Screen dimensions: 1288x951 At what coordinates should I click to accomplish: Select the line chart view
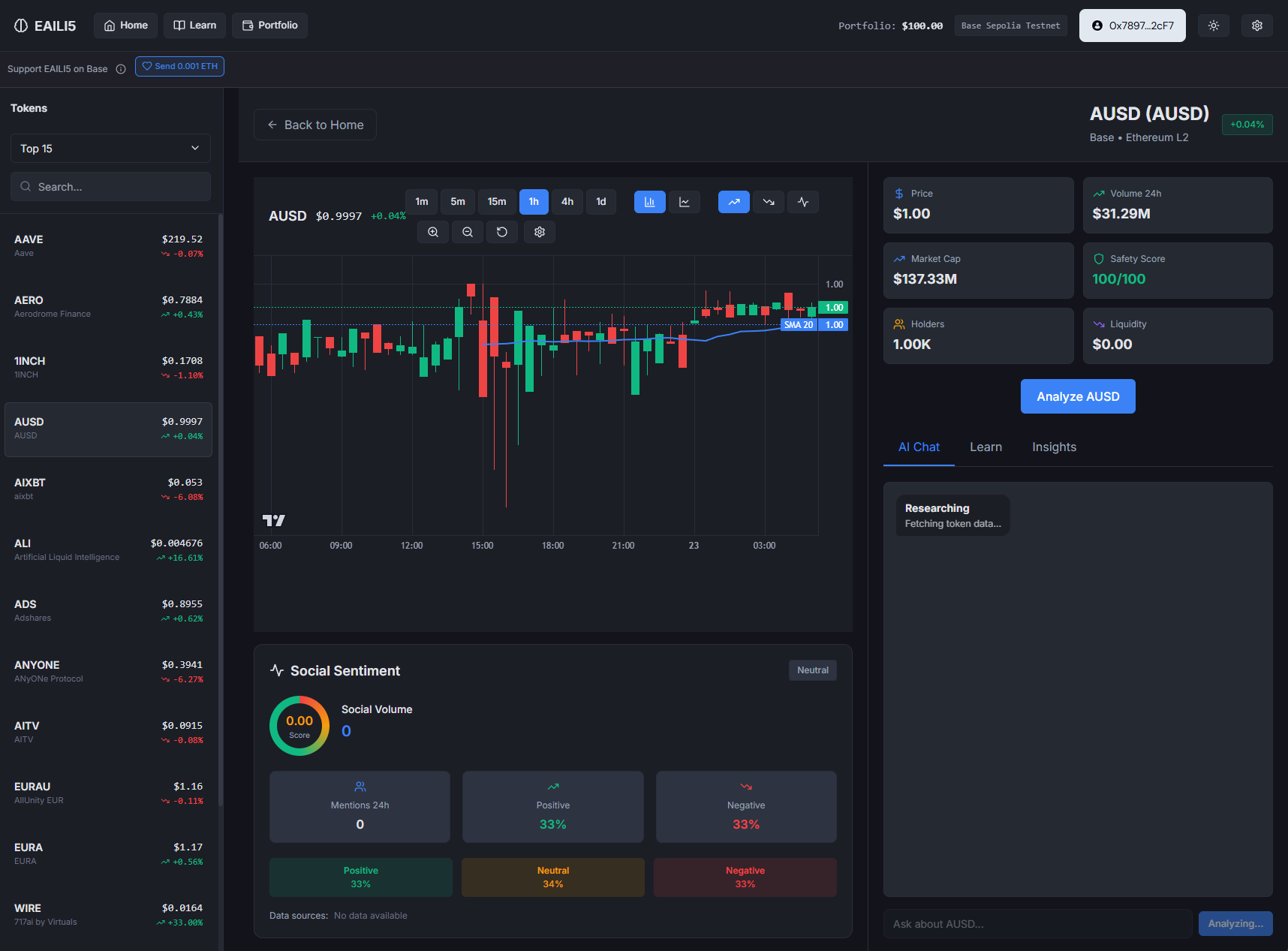click(684, 202)
